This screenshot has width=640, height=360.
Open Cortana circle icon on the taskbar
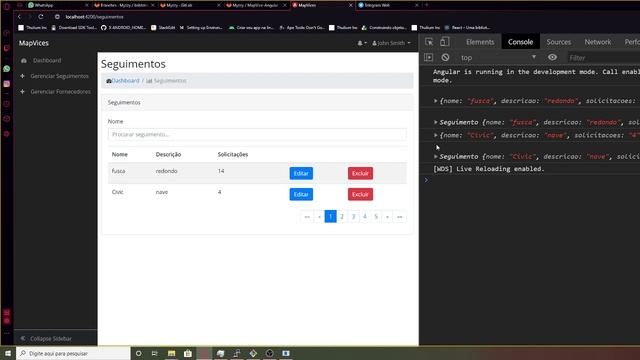[138, 353]
